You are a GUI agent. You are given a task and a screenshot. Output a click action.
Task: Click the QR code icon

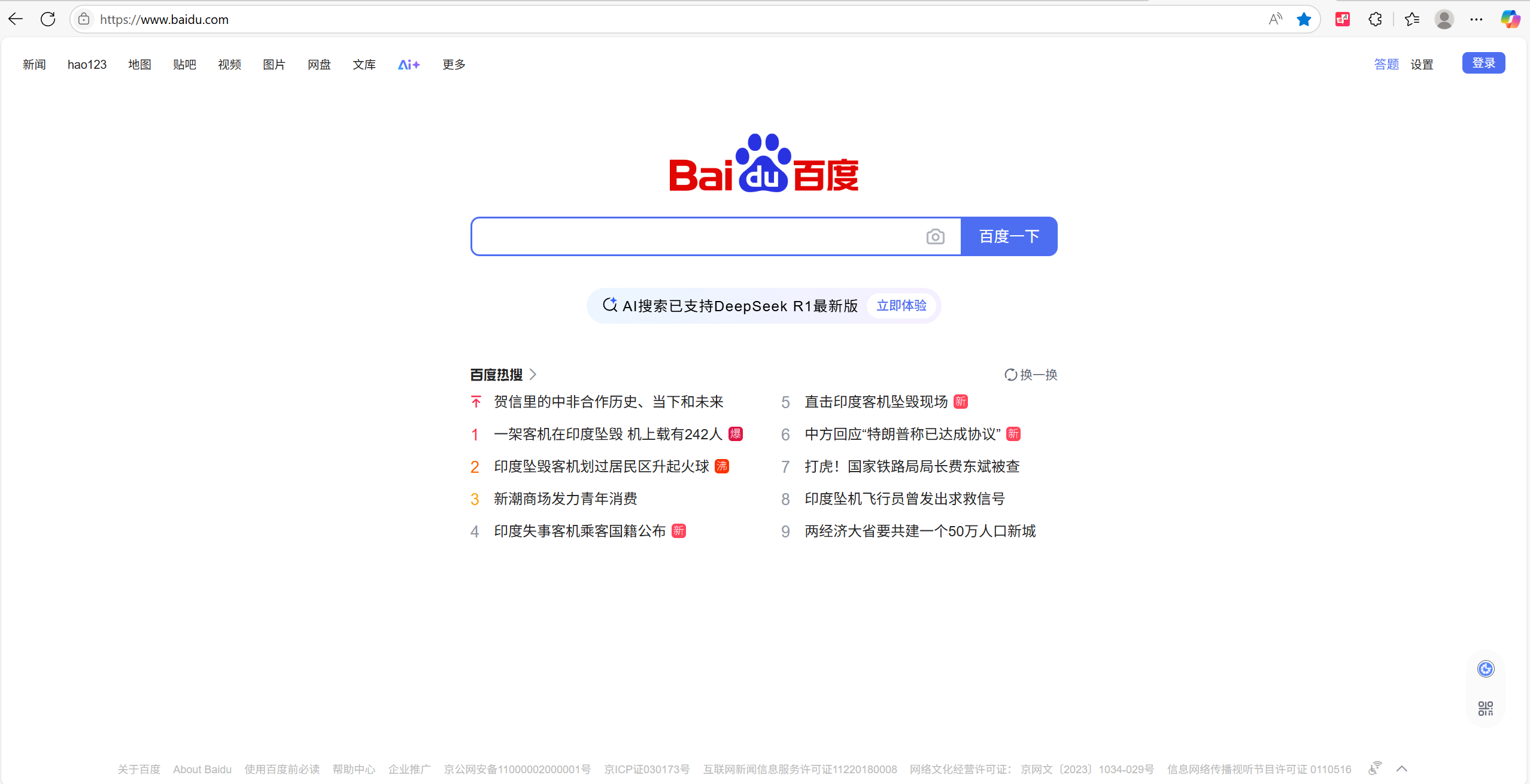(x=1485, y=709)
